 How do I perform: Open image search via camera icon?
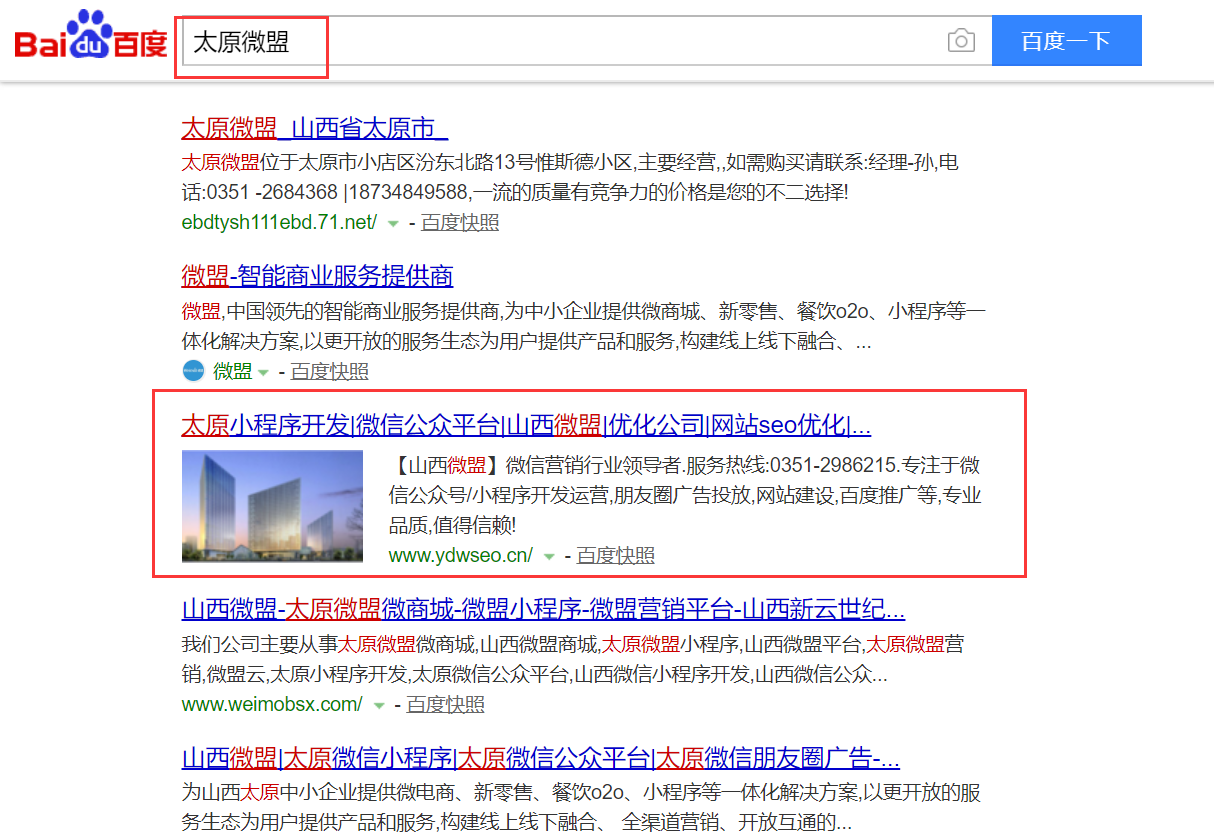961,41
